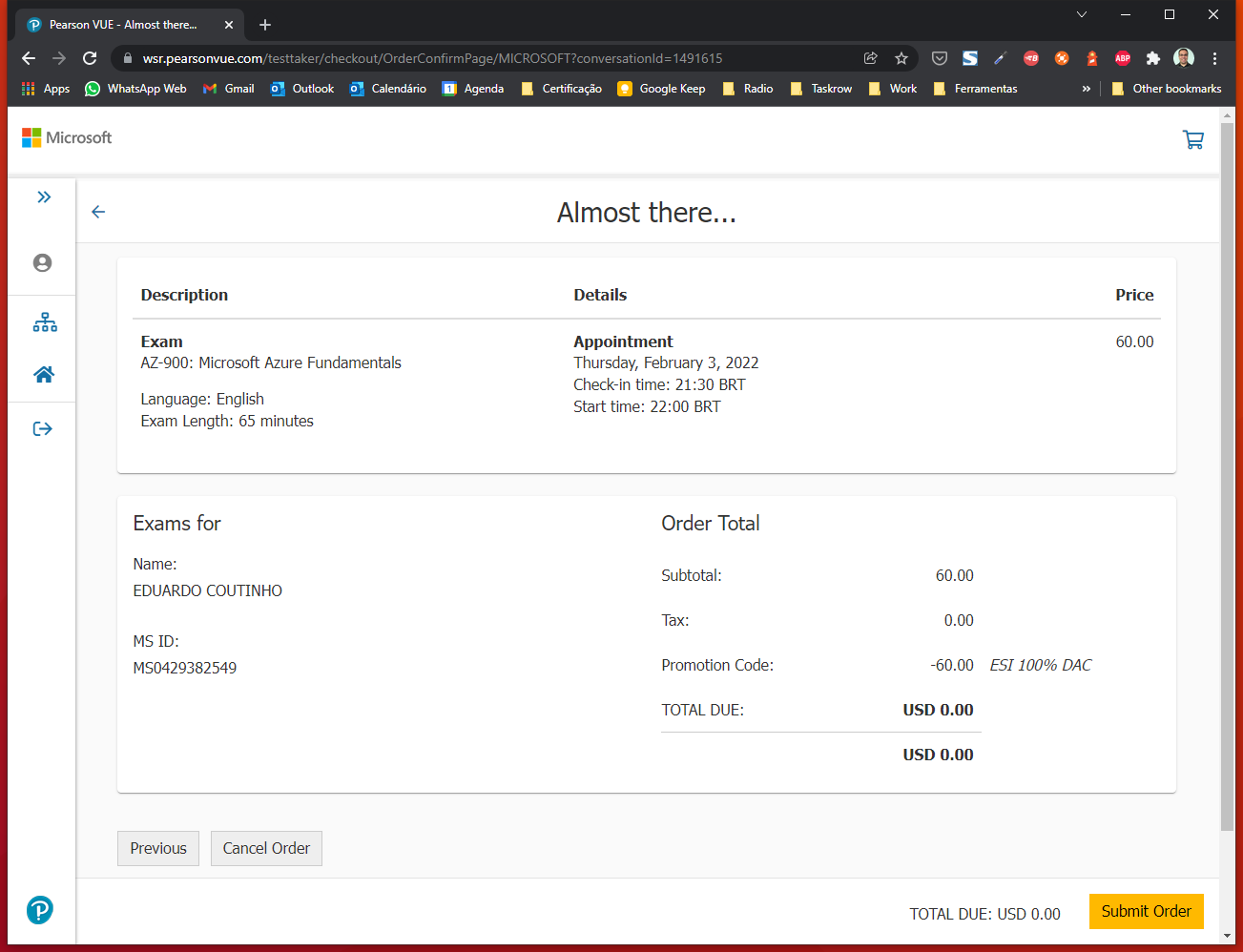Image resolution: width=1243 pixels, height=952 pixels.
Task: Open the AdBlock Plus extension
Action: click(1123, 58)
